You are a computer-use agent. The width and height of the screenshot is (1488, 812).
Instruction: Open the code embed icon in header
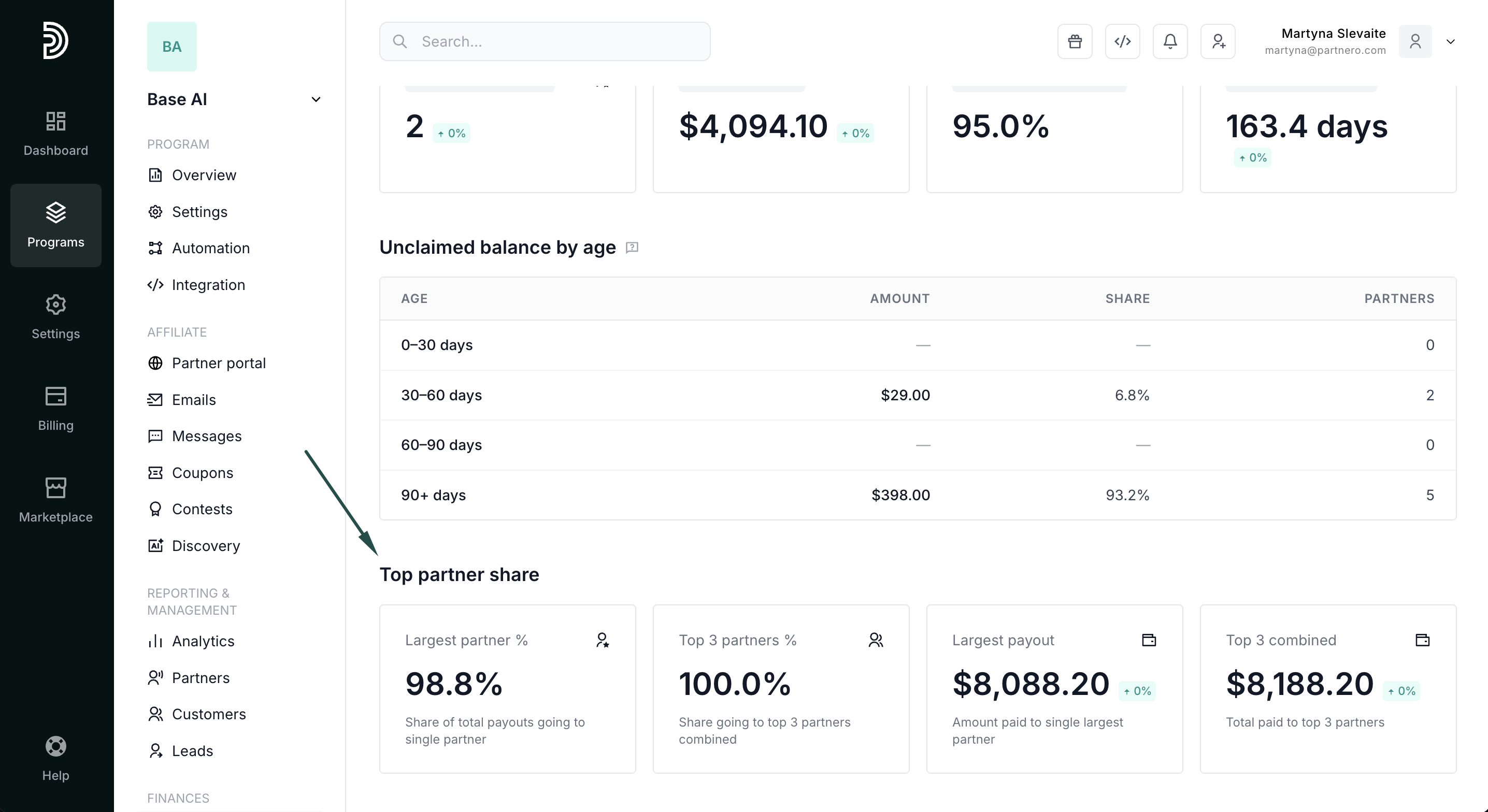(x=1122, y=41)
